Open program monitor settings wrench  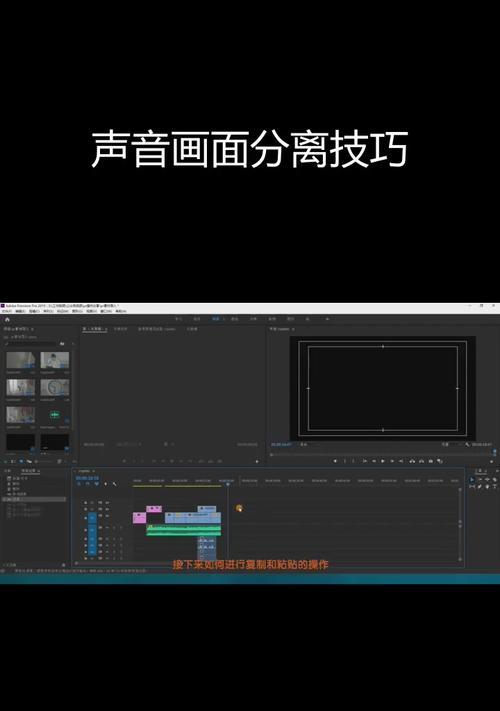point(467,444)
